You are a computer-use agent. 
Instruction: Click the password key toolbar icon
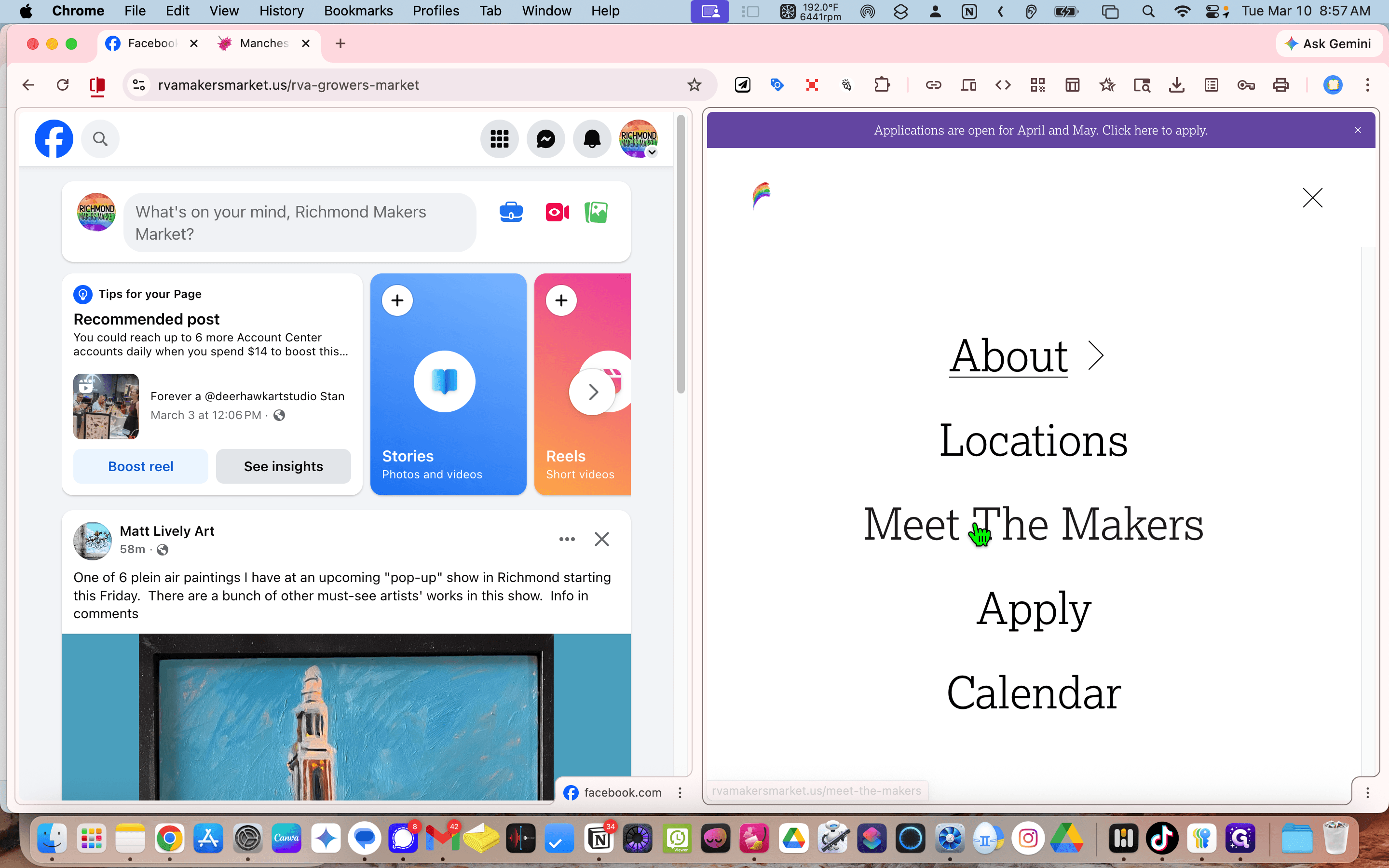(x=1246, y=85)
